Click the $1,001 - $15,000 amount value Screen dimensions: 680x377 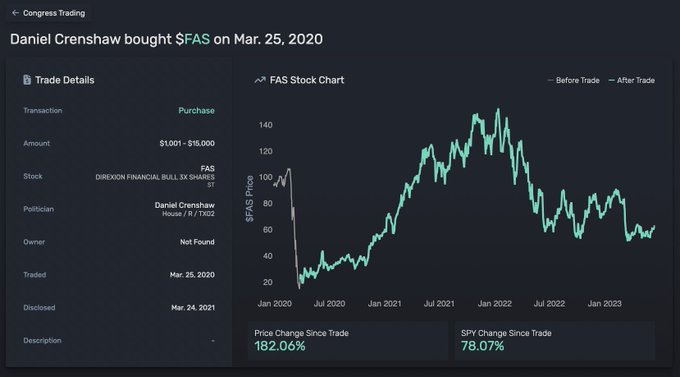(x=187, y=143)
